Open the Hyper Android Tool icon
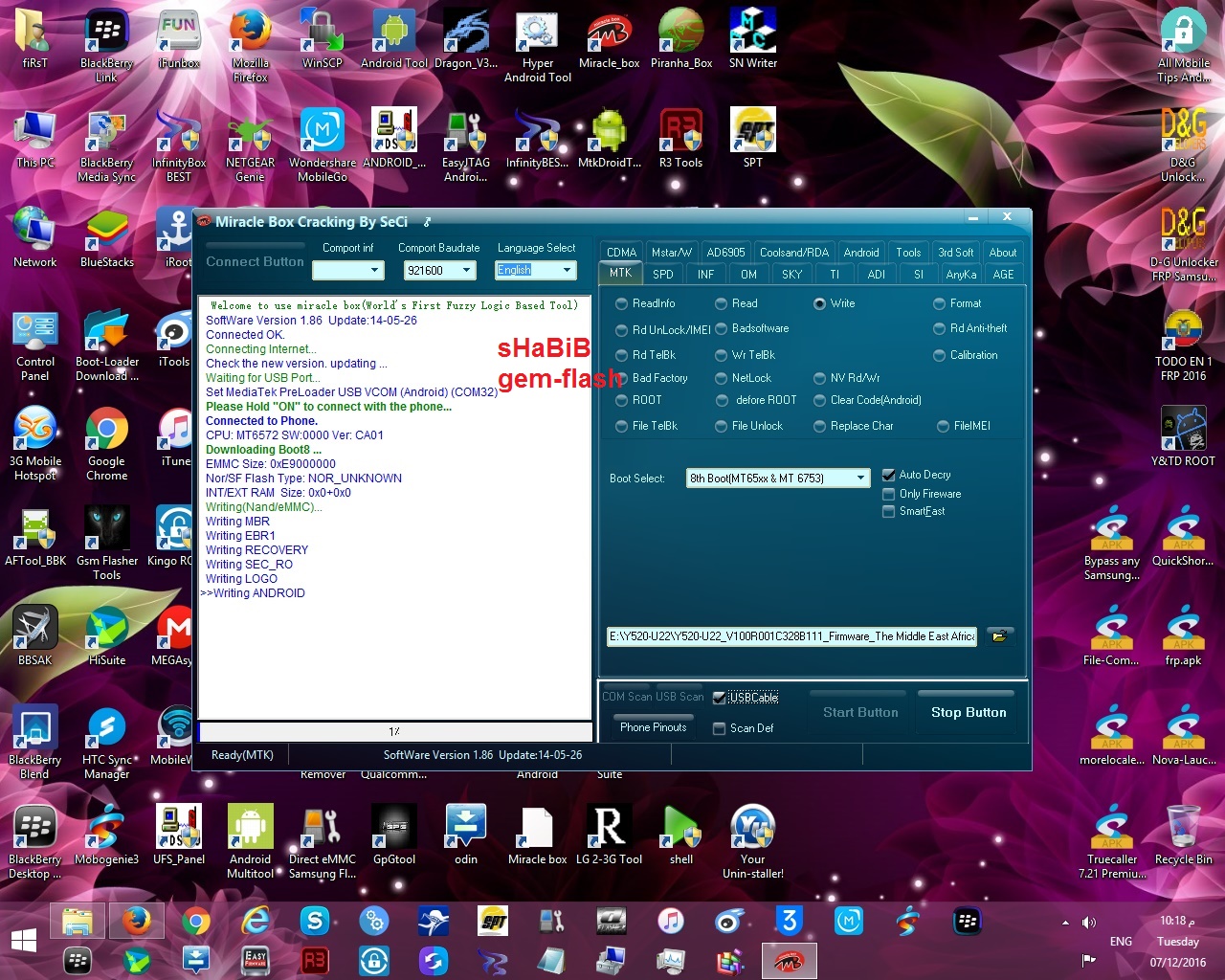The image size is (1225, 980). click(538, 46)
